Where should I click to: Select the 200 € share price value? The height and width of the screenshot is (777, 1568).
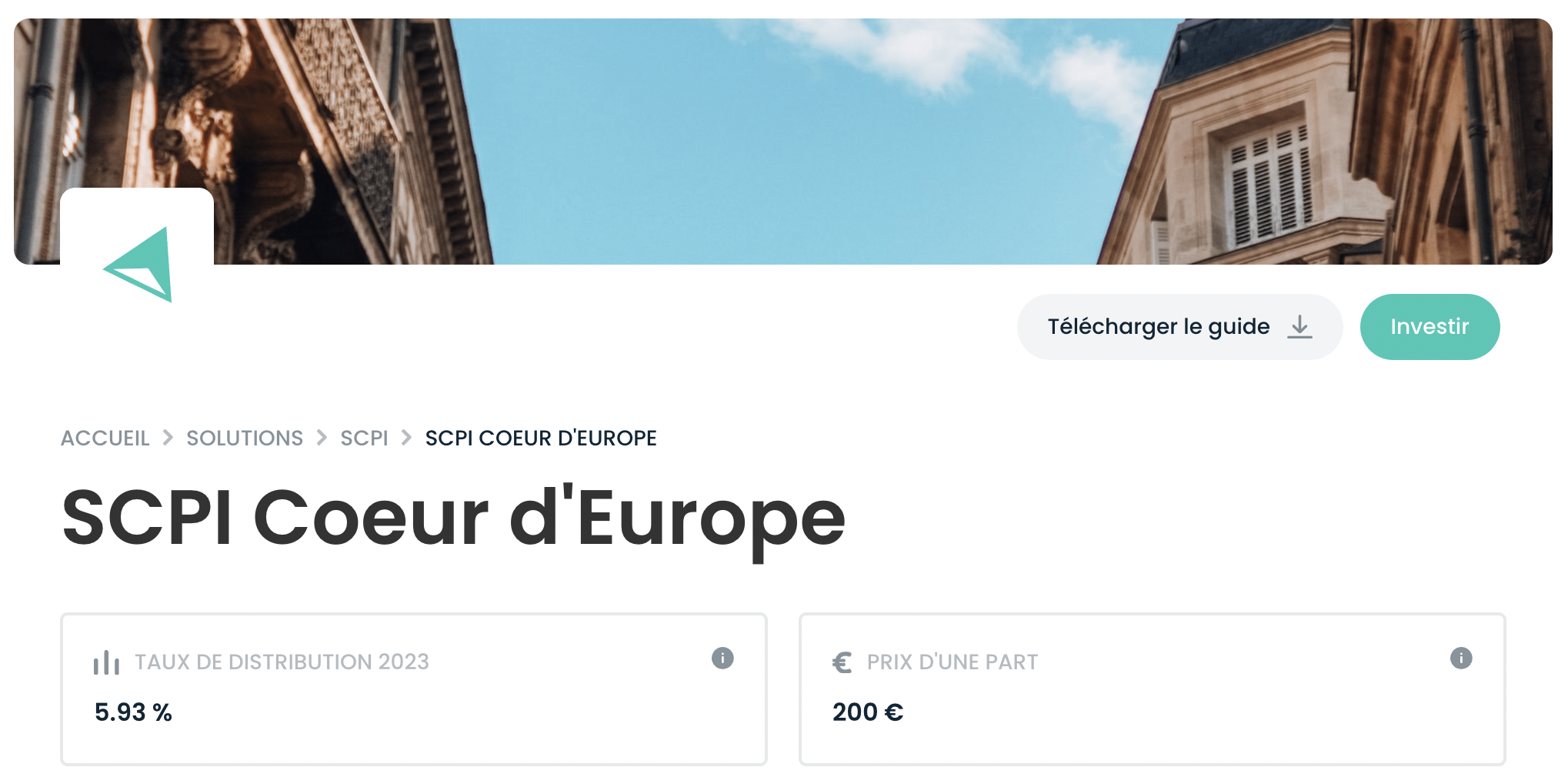tap(868, 712)
